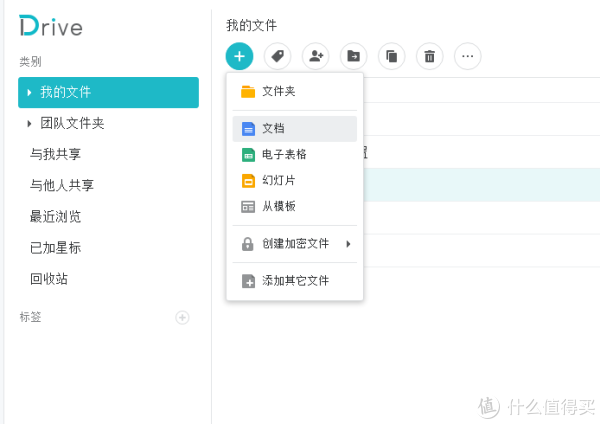Expand the 团队文件夹 tree arrow
Viewport: 600px width, 424px height.
pyautogui.click(x=29, y=124)
